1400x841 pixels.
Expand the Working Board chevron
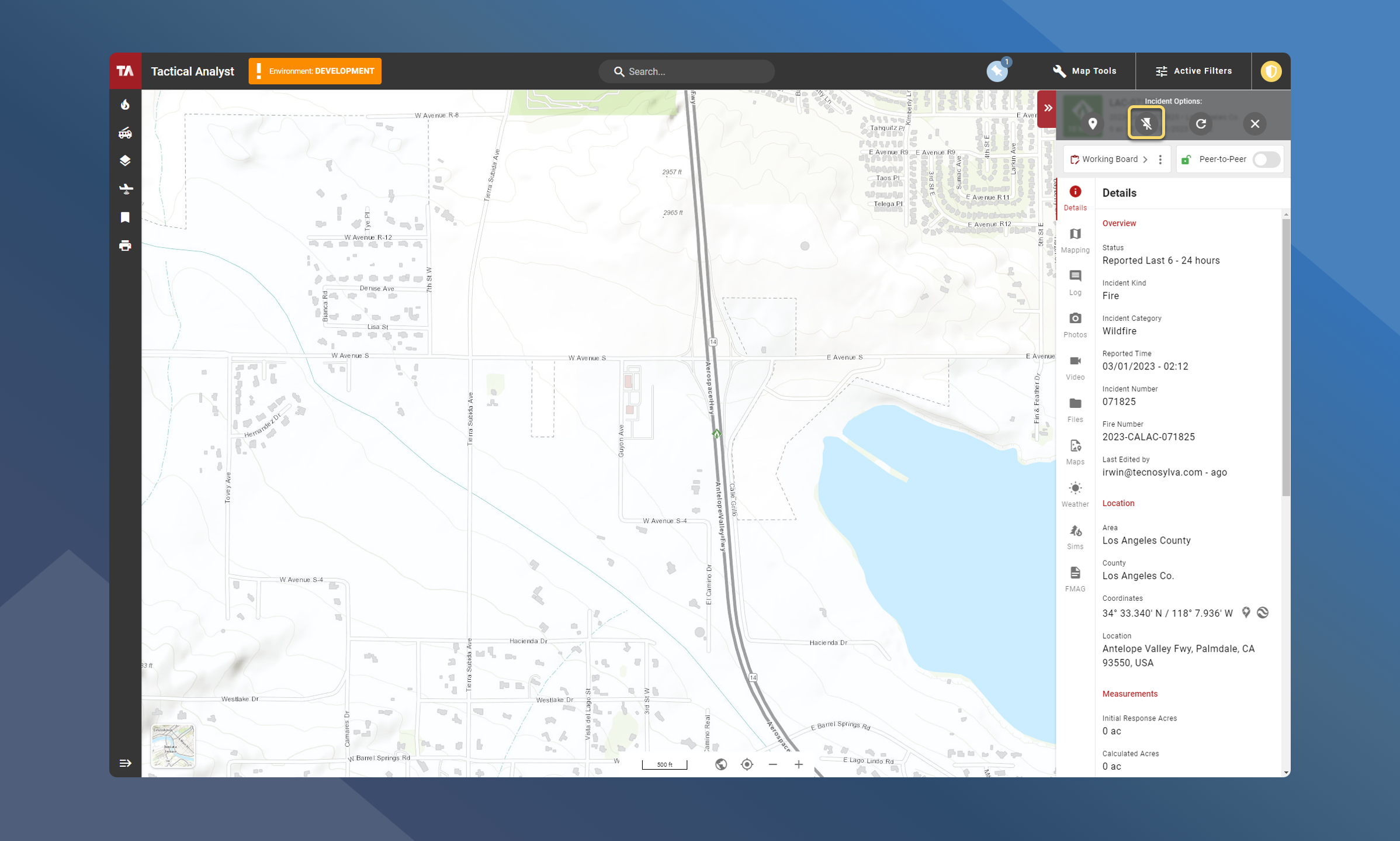[x=1145, y=160]
